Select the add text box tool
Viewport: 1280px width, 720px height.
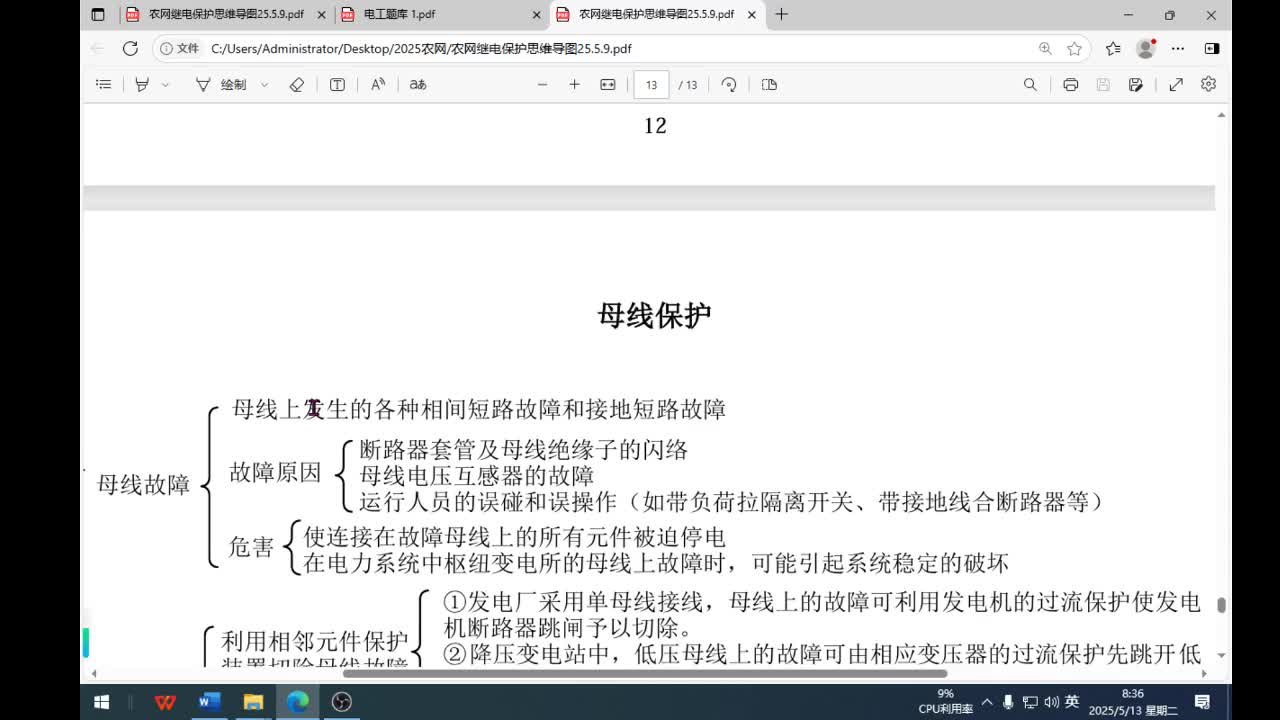tap(337, 85)
